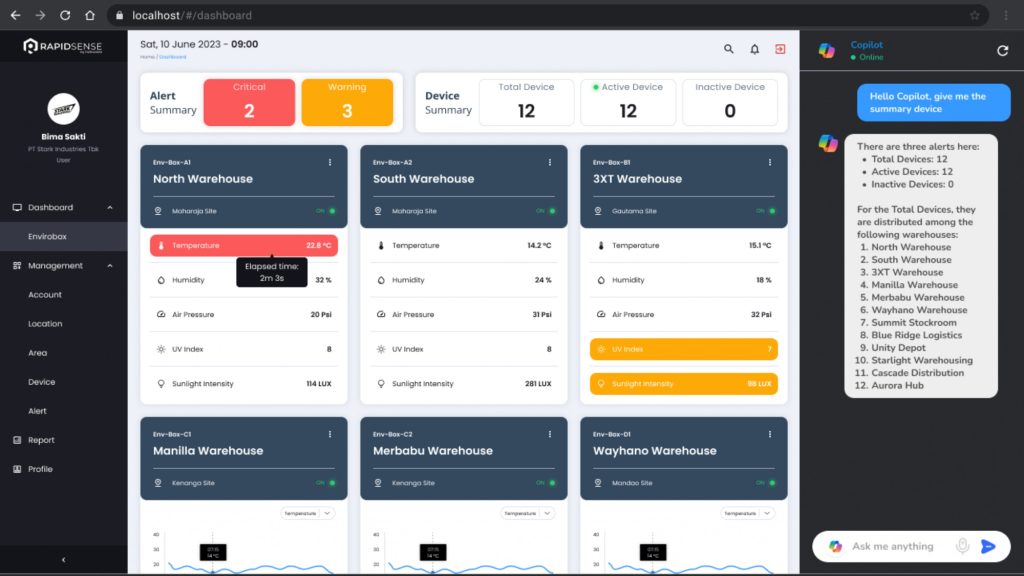Click the Critical alerts summary card
This screenshot has height=576, width=1024.
pos(249,102)
